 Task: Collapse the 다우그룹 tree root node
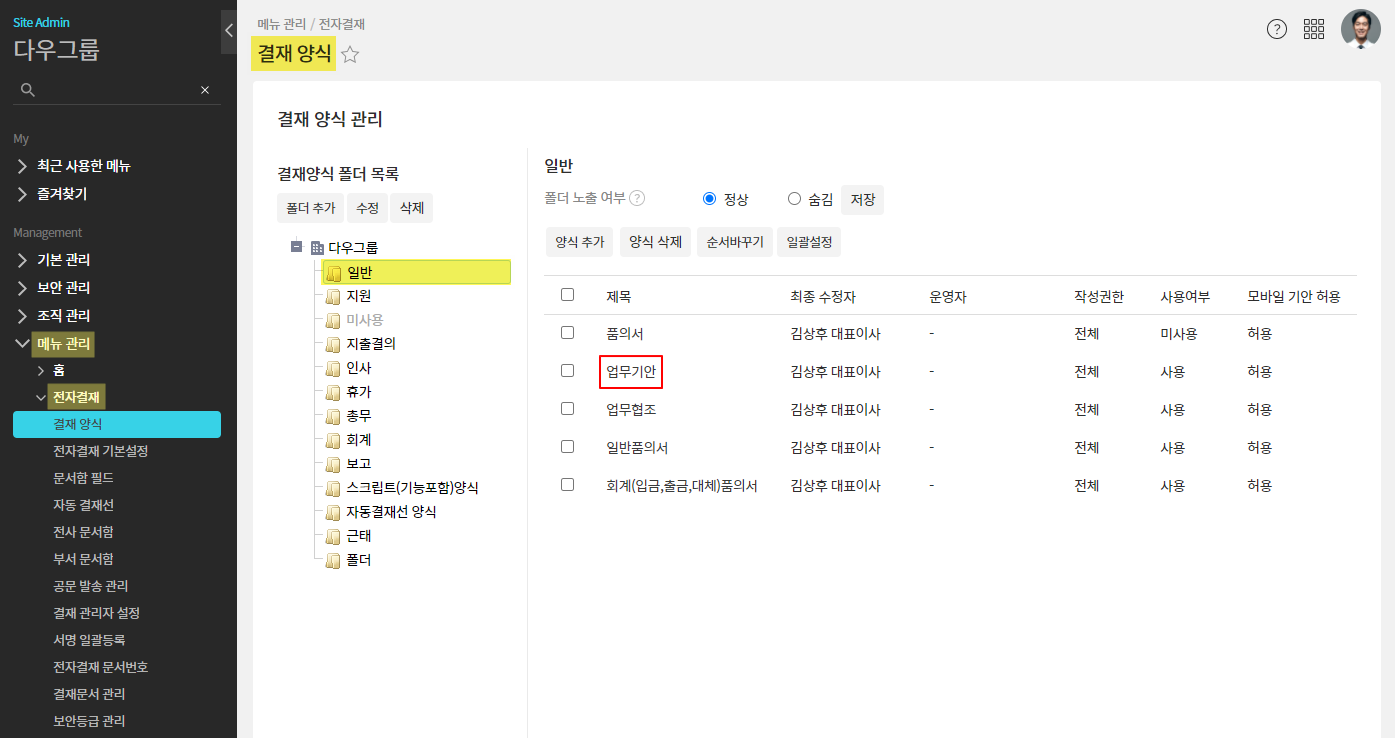pos(297,246)
